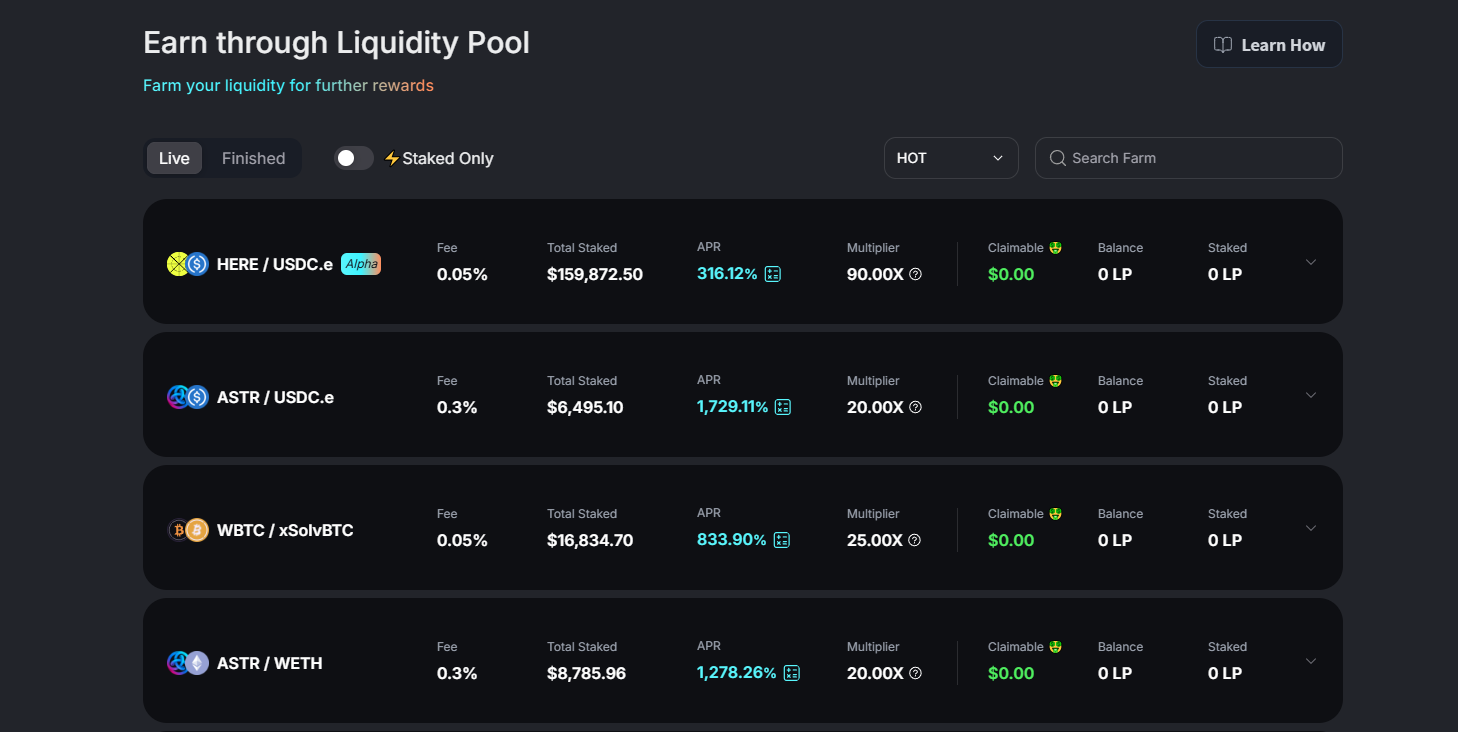Click the Claimable emoji icon in HERE / USDC.e row
This screenshot has width=1458, height=732.
1055,247
